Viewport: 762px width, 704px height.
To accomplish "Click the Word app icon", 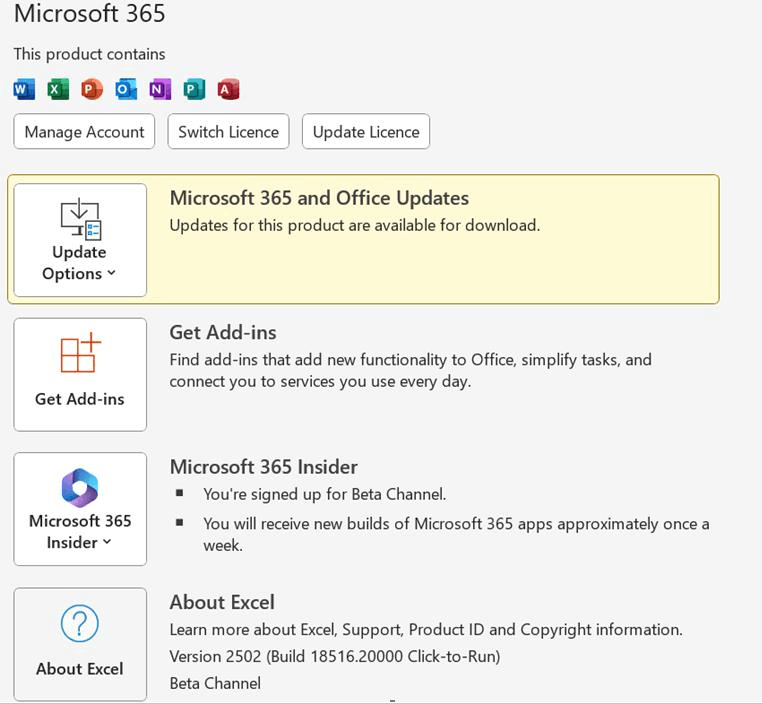I will (x=24, y=89).
